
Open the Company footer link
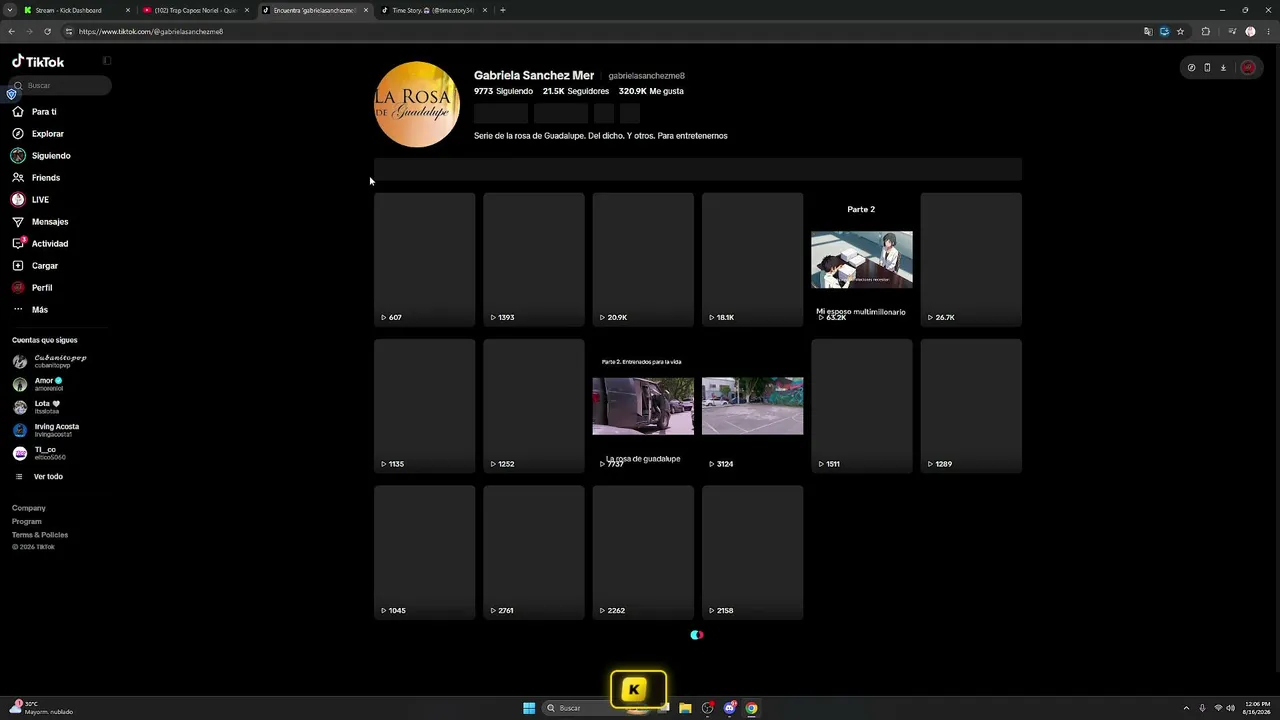click(x=29, y=508)
